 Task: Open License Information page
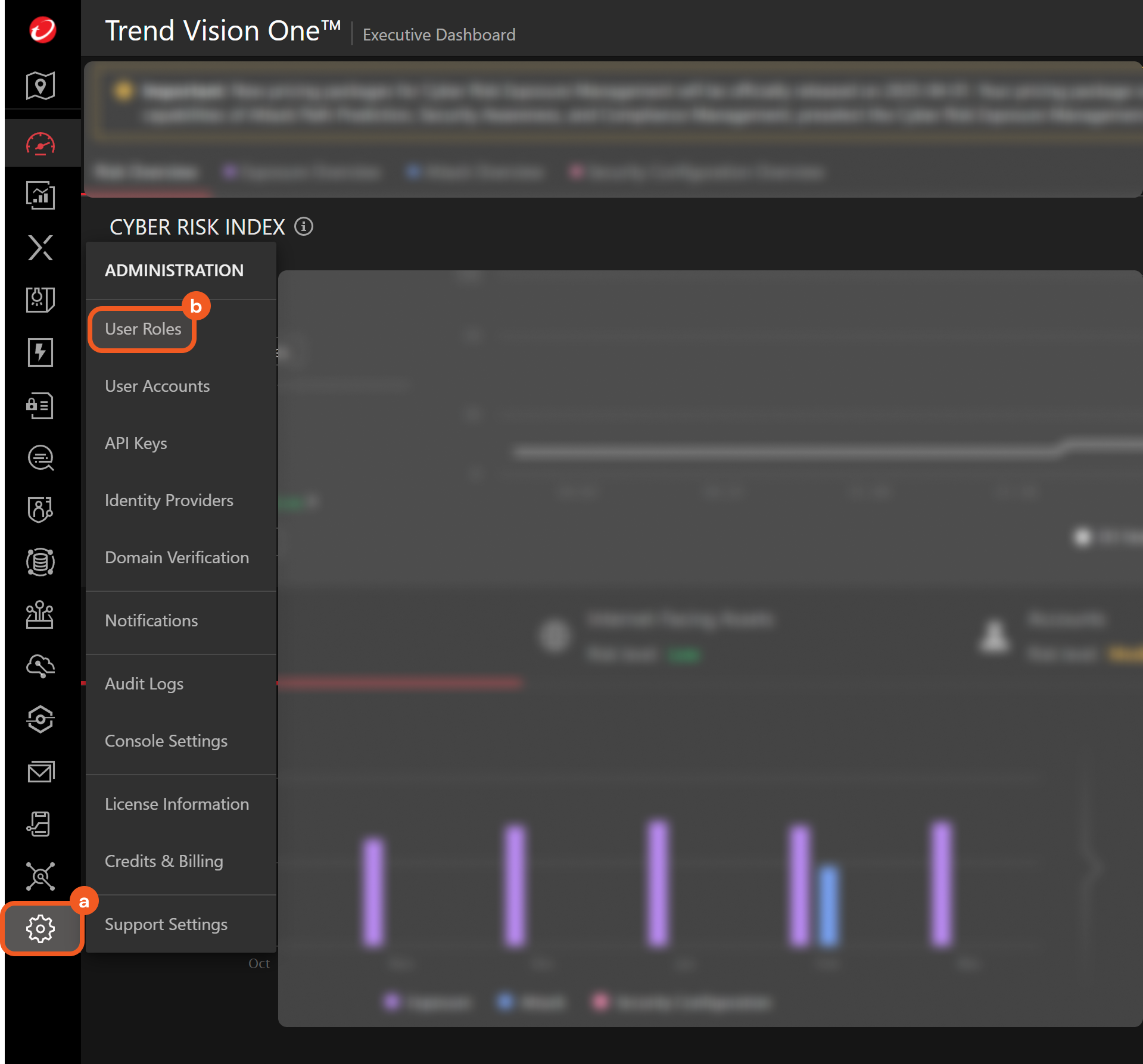tap(177, 804)
